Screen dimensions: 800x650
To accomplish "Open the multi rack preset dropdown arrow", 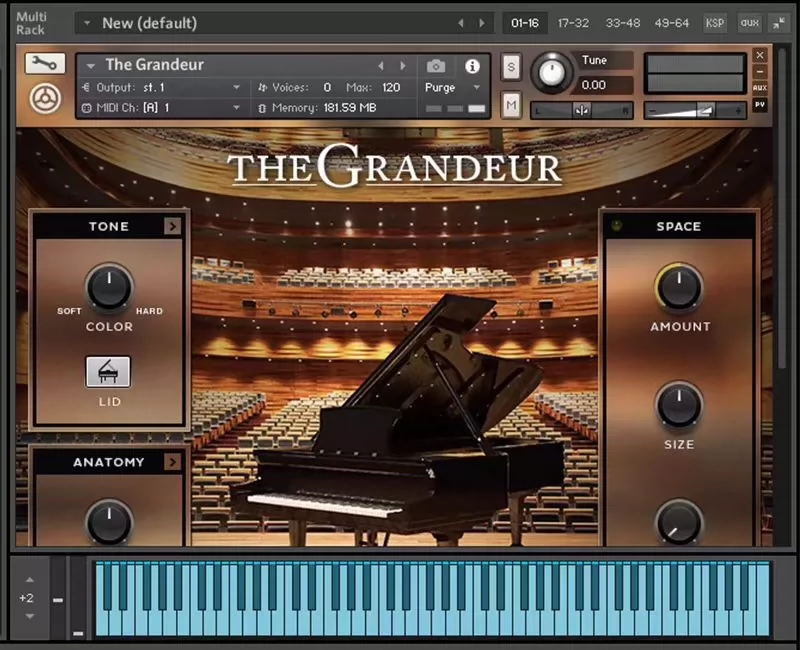I will pyautogui.click(x=87, y=23).
